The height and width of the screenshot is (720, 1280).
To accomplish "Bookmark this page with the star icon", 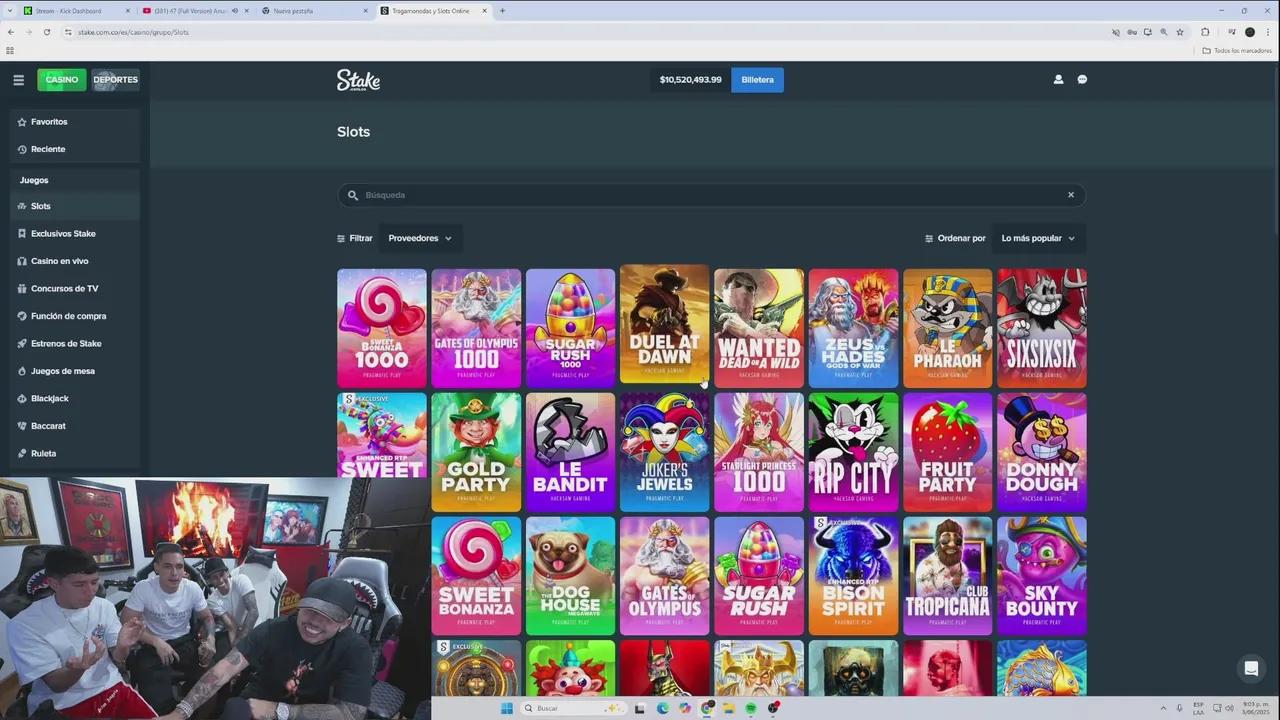I will click(x=1180, y=32).
